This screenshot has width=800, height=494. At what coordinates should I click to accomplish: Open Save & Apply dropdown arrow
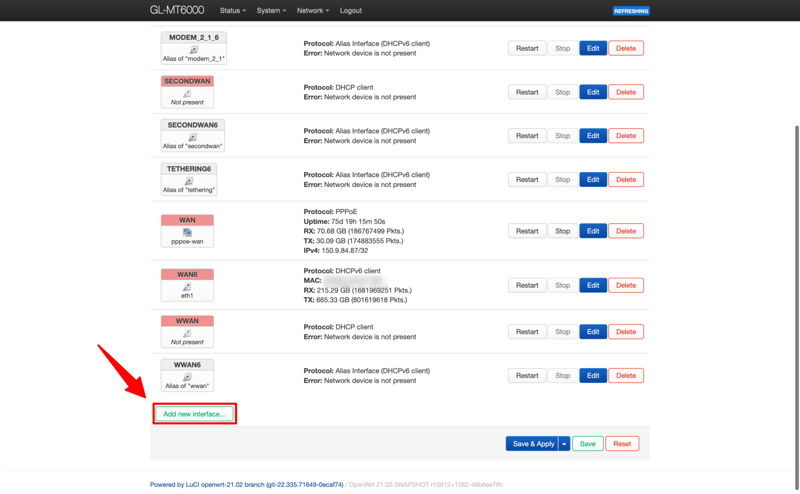point(564,444)
